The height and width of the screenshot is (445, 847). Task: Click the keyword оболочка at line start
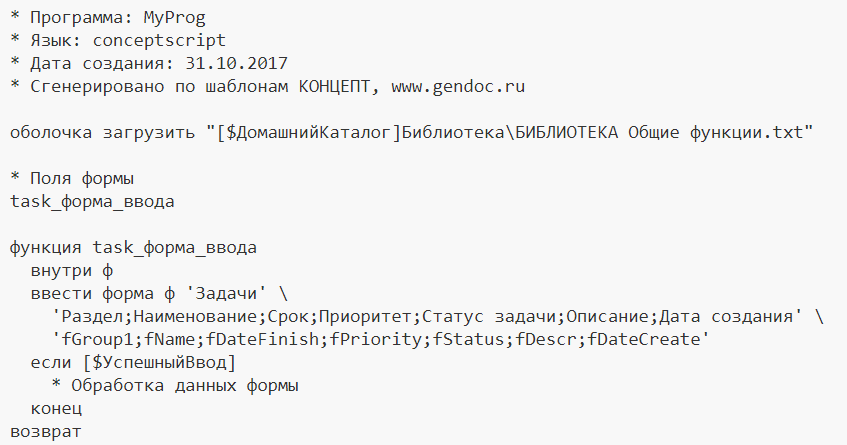[x=51, y=132]
